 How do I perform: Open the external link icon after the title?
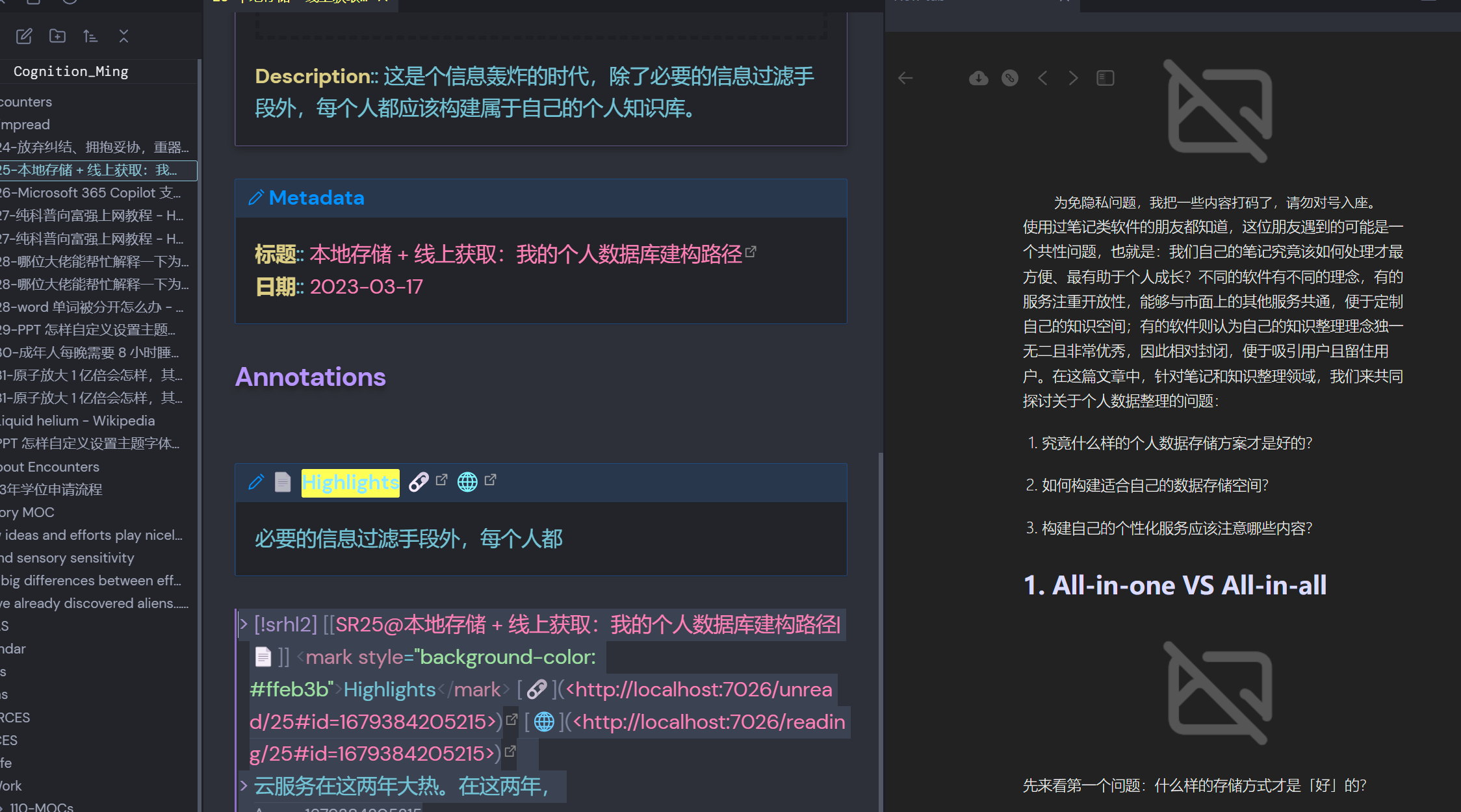tap(751, 251)
